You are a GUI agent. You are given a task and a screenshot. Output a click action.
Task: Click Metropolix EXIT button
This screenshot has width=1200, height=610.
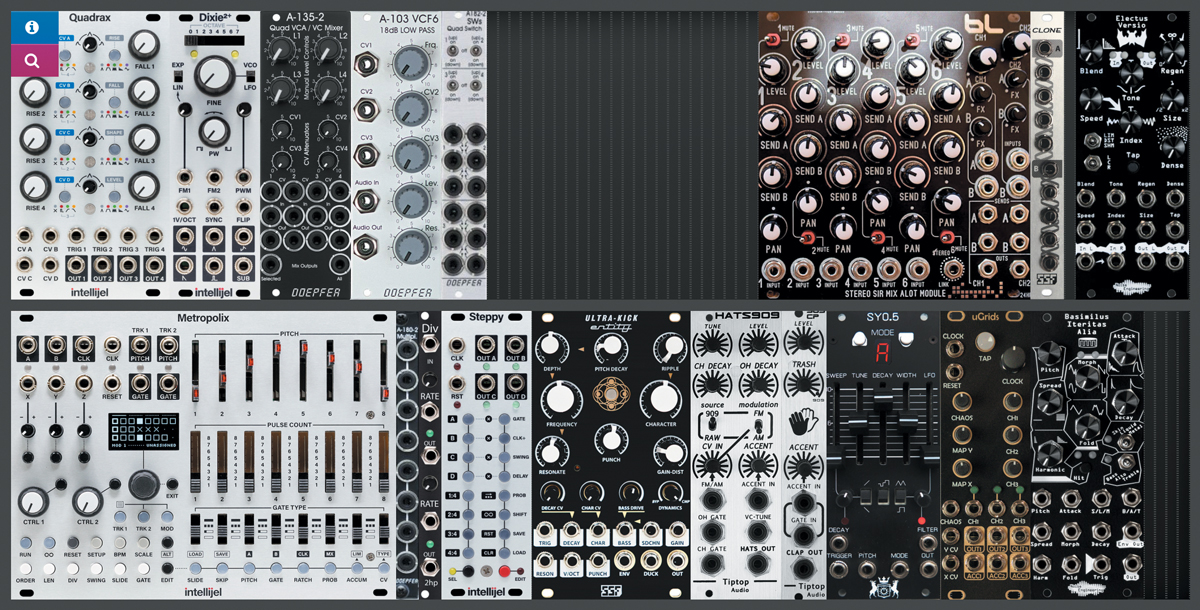tap(172, 483)
